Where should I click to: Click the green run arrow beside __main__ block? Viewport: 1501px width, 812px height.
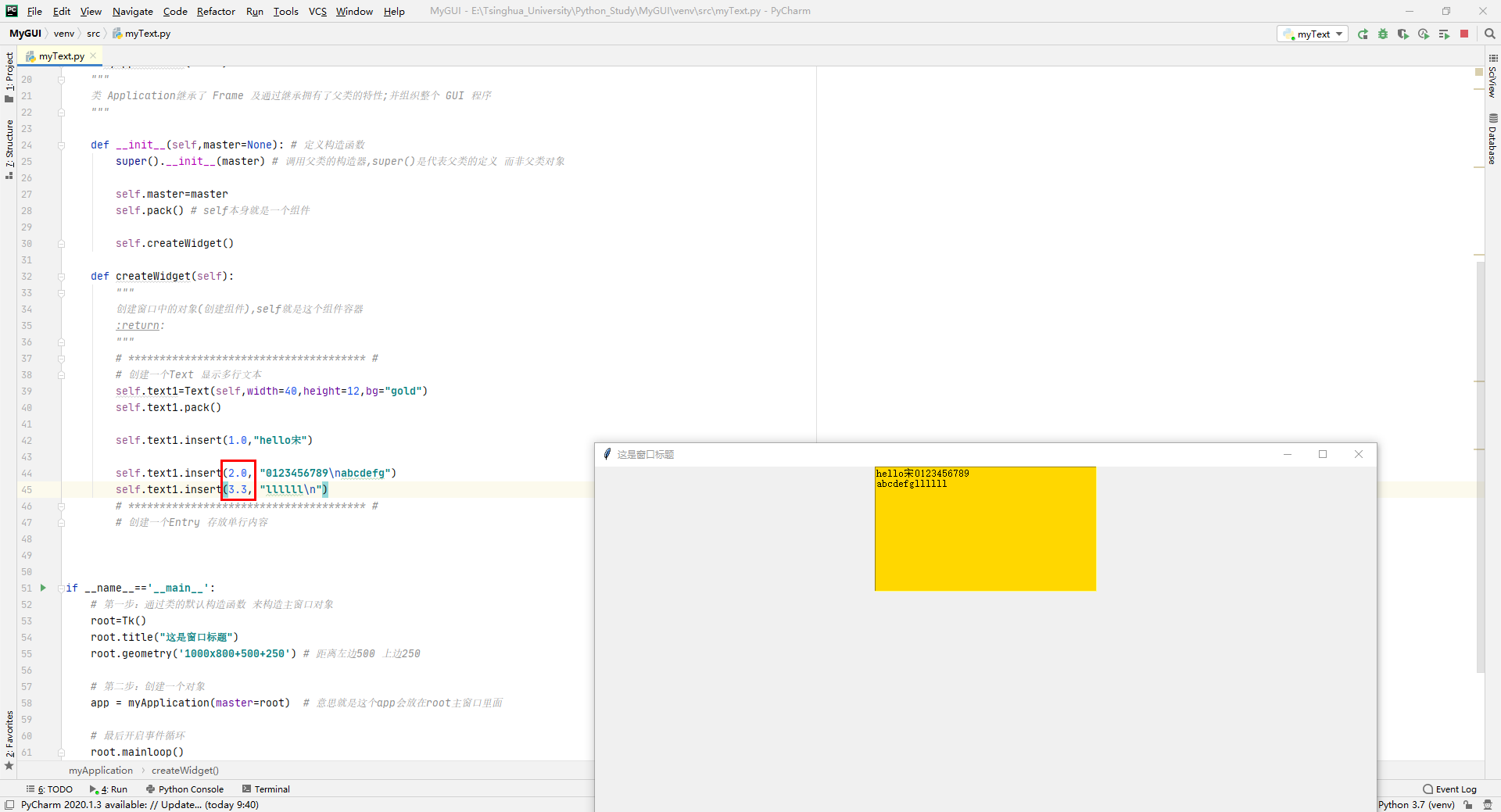click(x=42, y=588)
